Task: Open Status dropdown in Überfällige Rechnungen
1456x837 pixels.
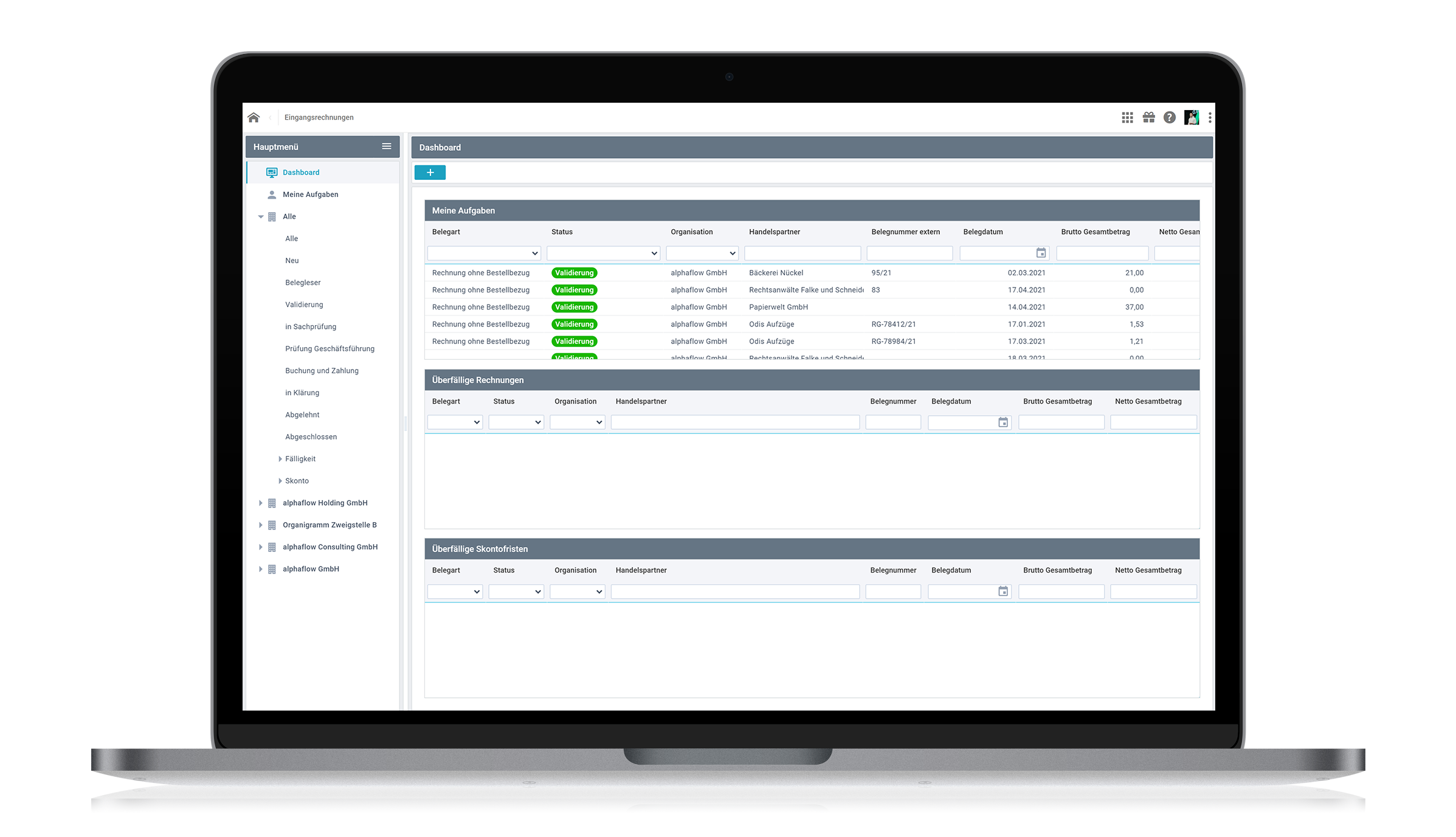Action: (516, 422)
